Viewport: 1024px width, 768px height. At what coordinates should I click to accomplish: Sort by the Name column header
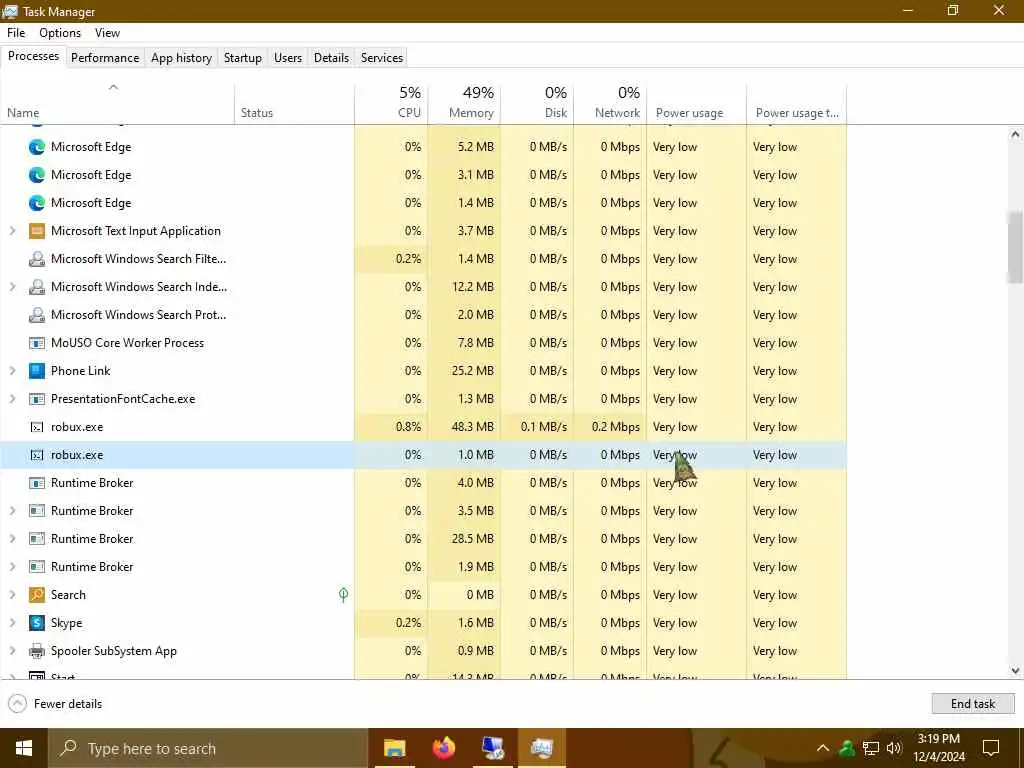[117, 103]
